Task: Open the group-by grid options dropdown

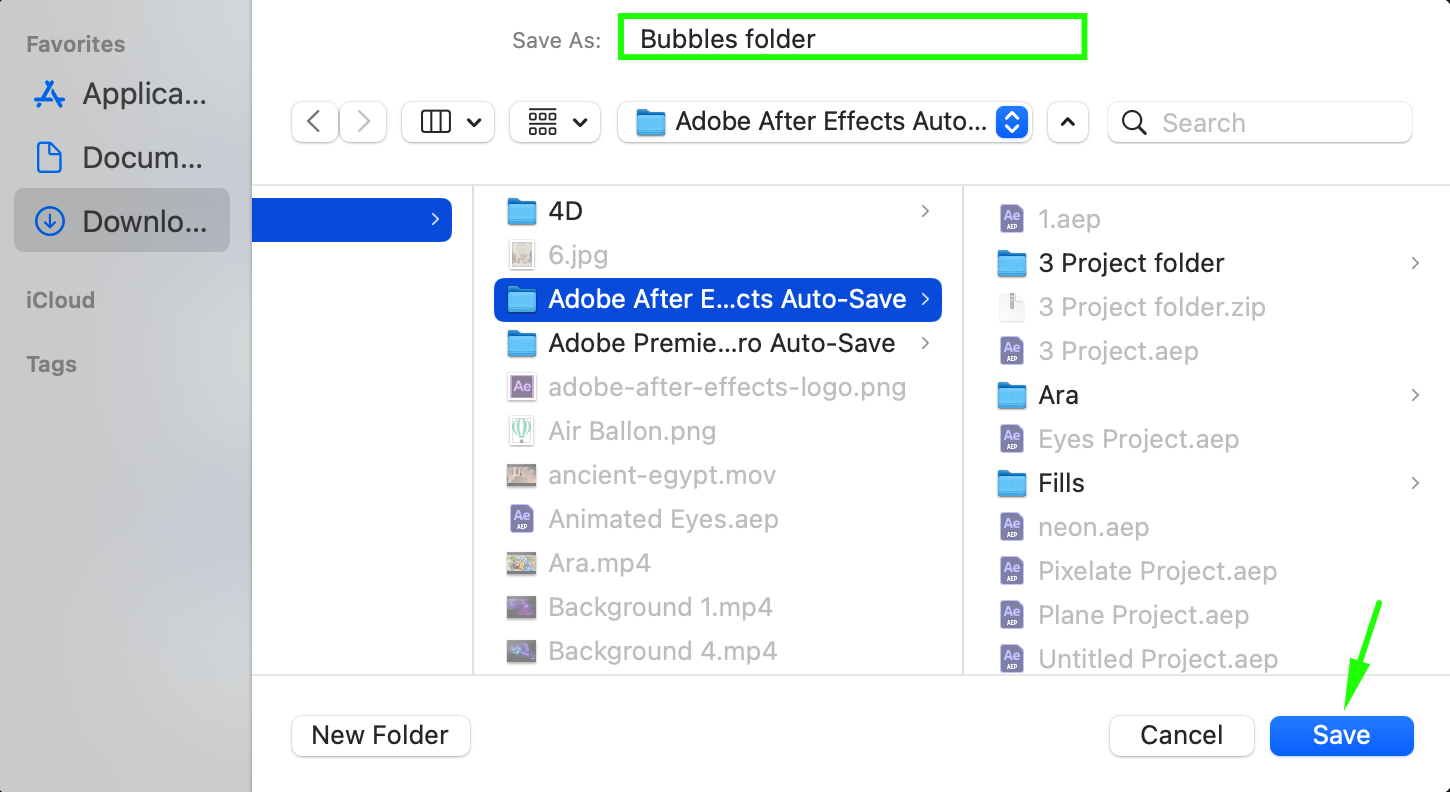Action: 555,122
